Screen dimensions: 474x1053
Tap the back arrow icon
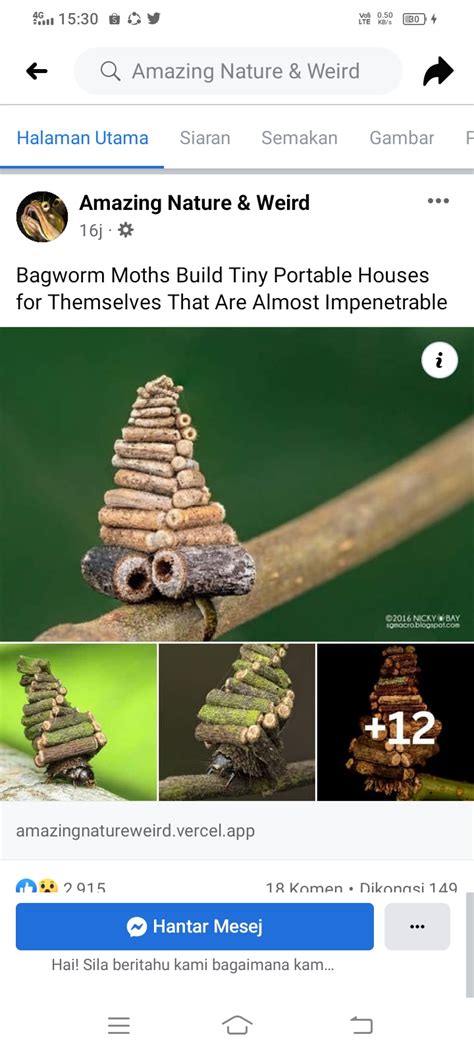(37, 71)
